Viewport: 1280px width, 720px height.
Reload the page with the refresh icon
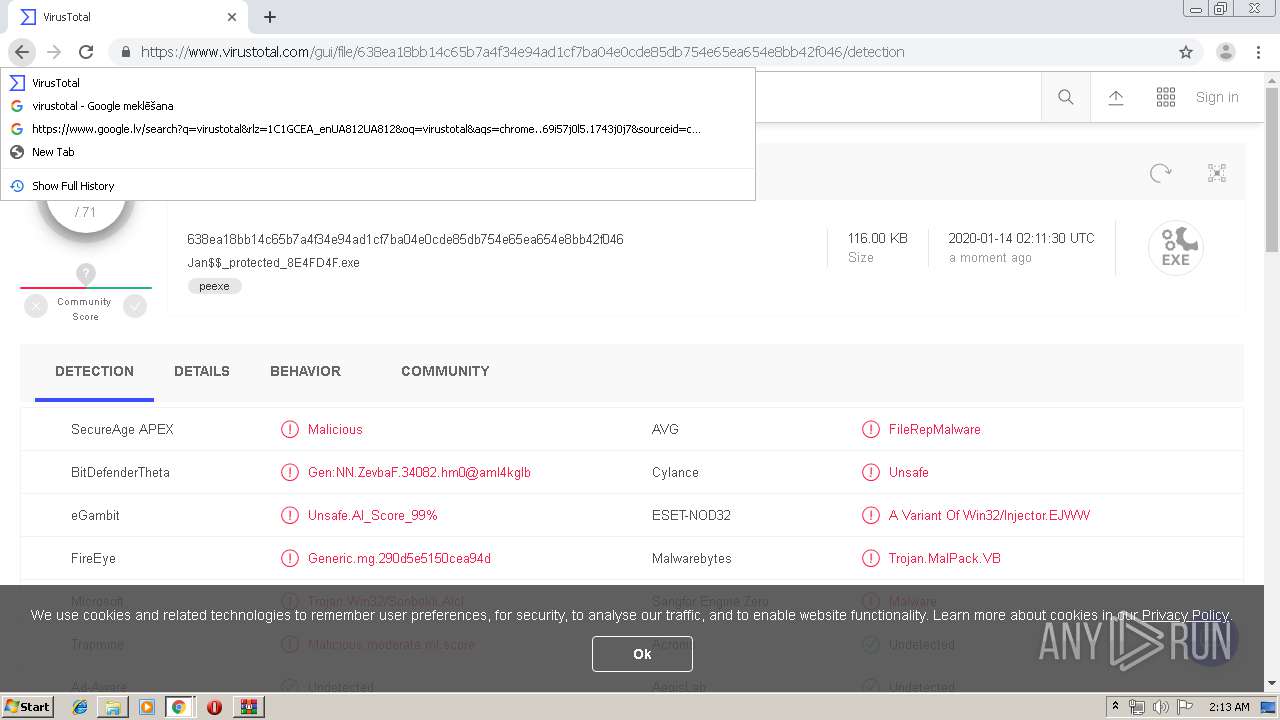pyautogui.click(x=86, y=52)
